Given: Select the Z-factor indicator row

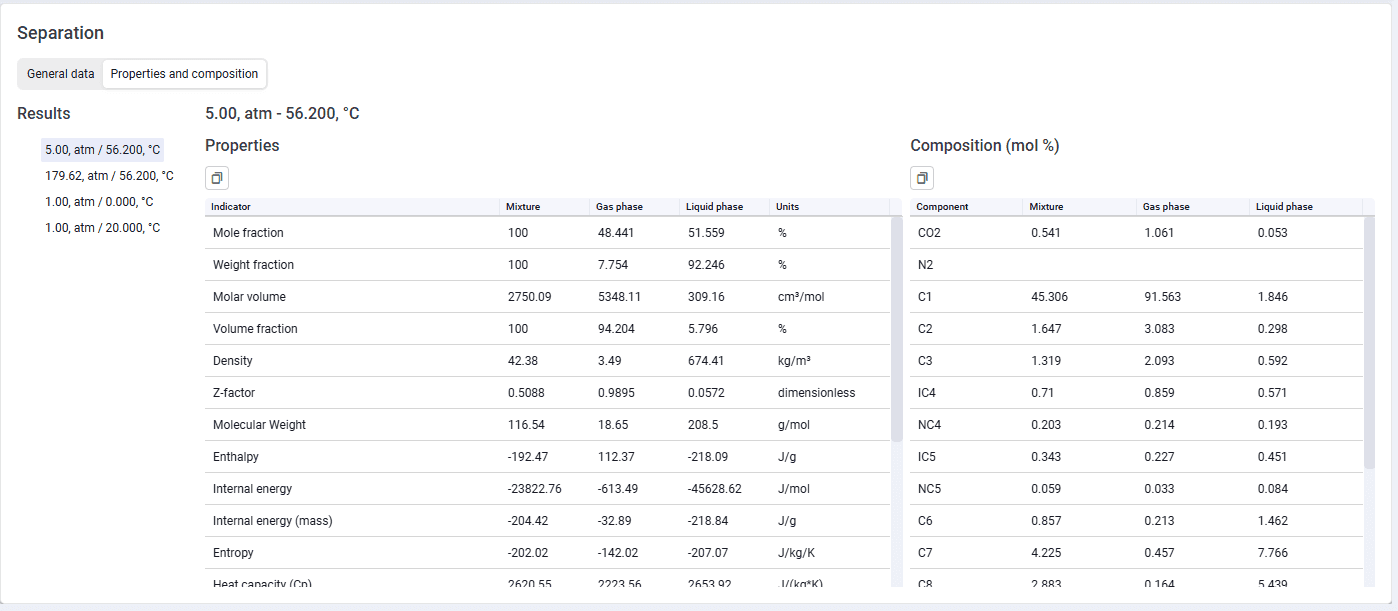Looking at the screenshot, I should (x=548, y=393).
